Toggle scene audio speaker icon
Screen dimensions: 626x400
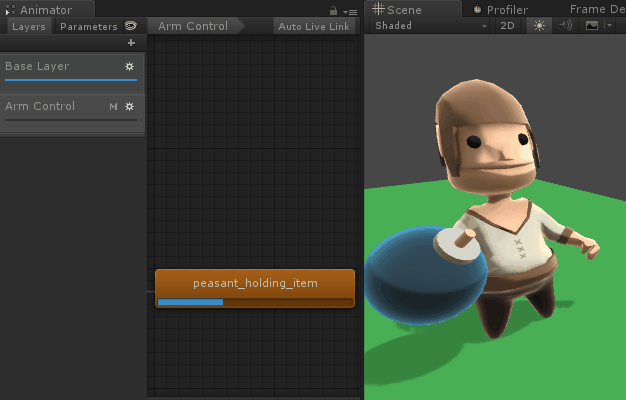pos(565,25)
